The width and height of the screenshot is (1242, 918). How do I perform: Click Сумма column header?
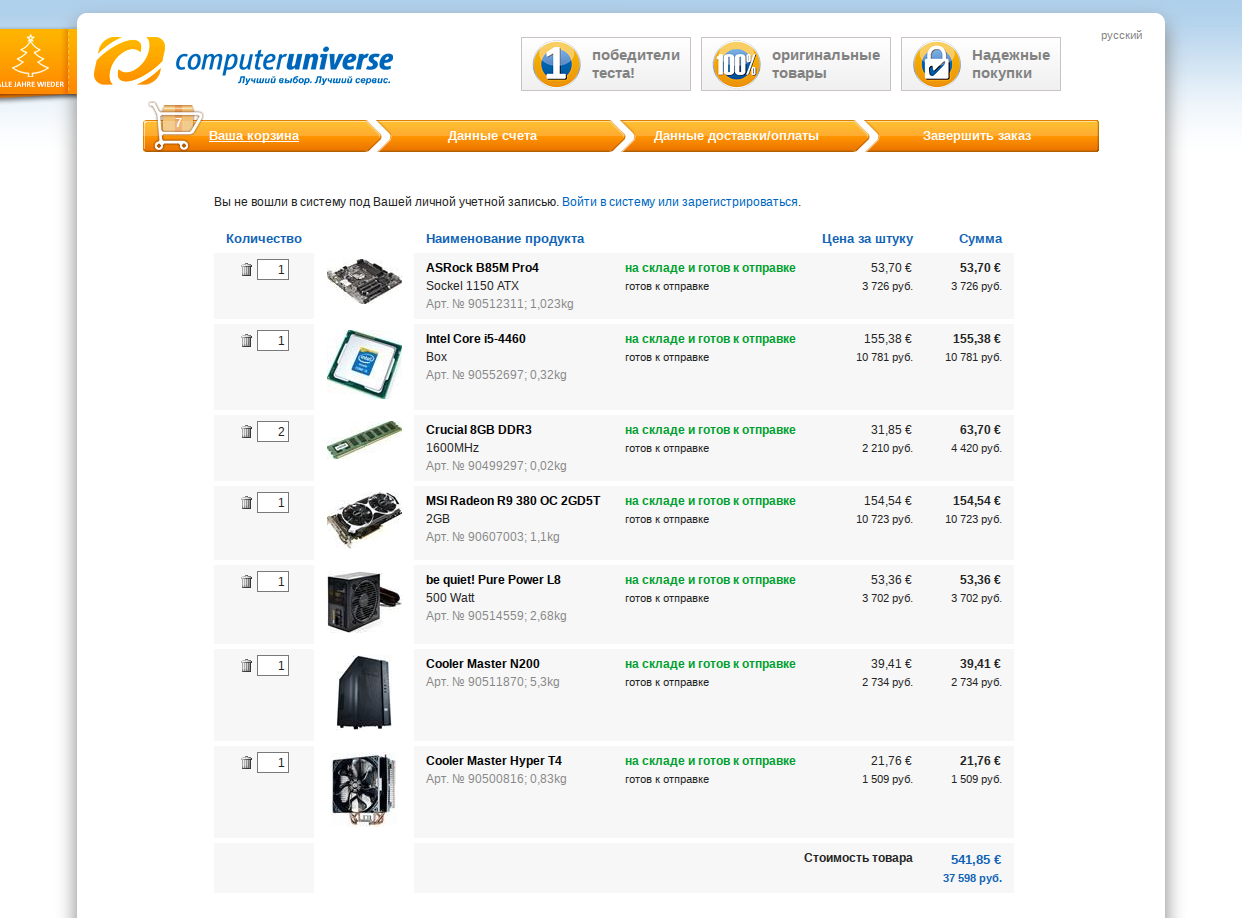(980, 239)
